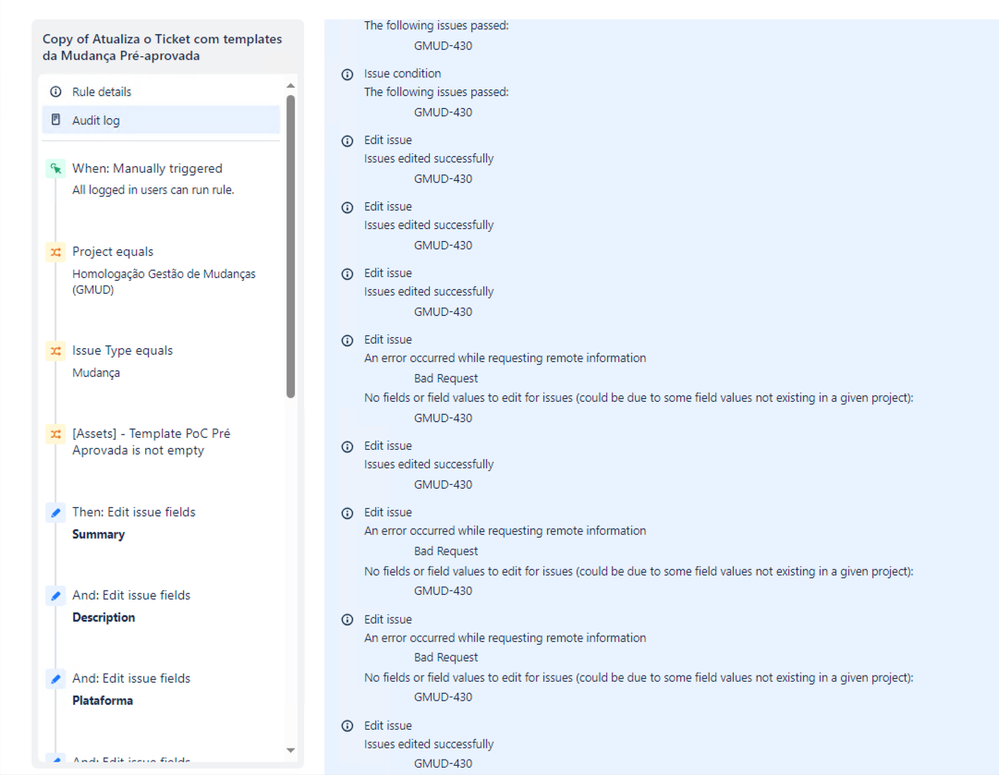Image resolution: width=999 pixels, height=775 pixels.
Task: Click info icon beside first Bad Request entry
Action: (347, 340)
